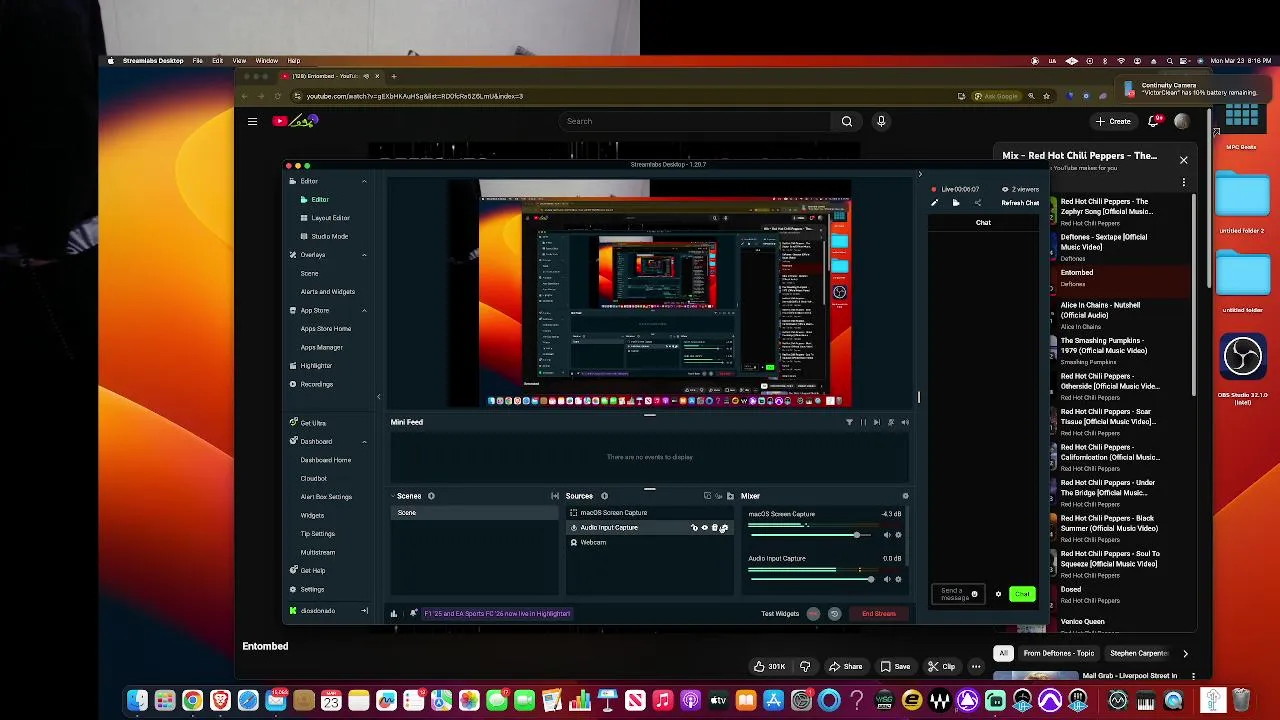Share the Entombed video

(846, 666)
